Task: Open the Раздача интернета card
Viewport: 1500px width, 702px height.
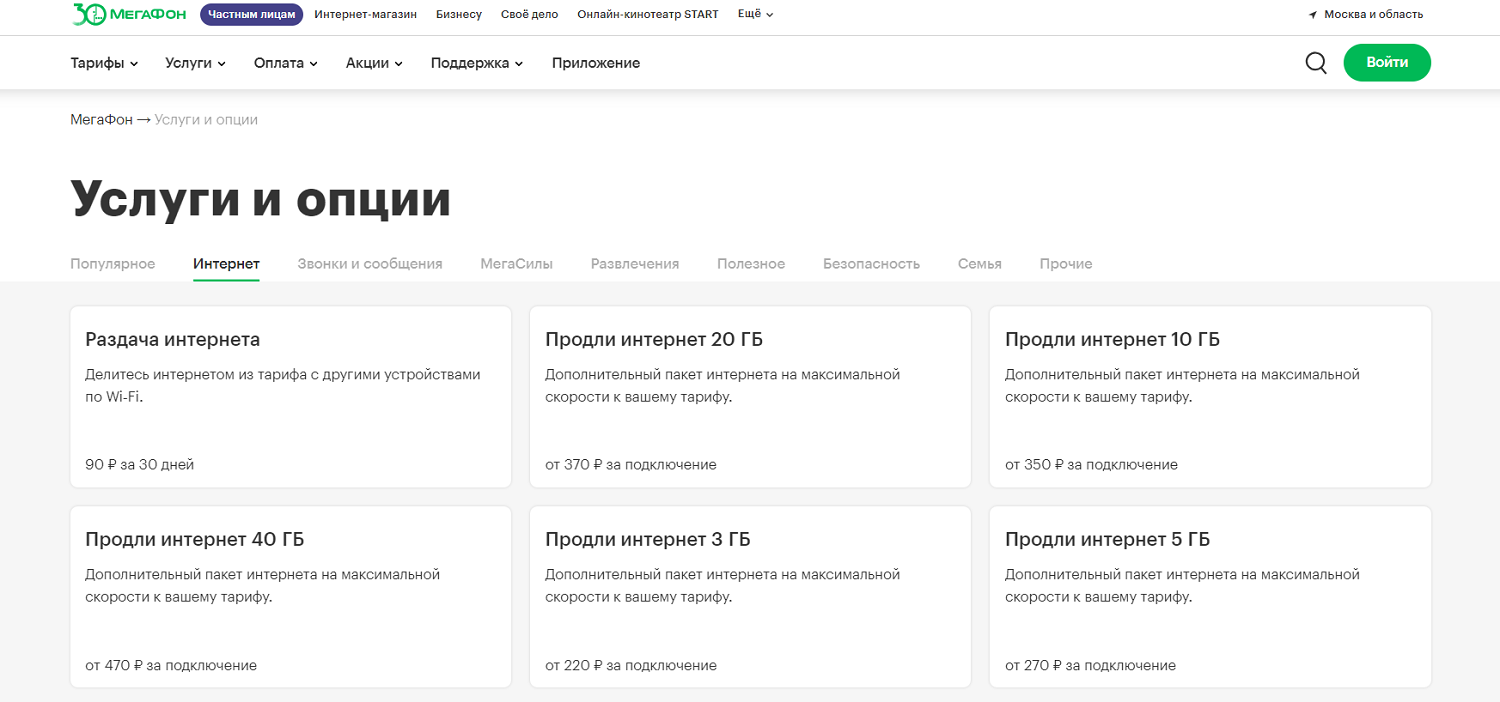Action: pyautogui.click(x=291, y=397)
